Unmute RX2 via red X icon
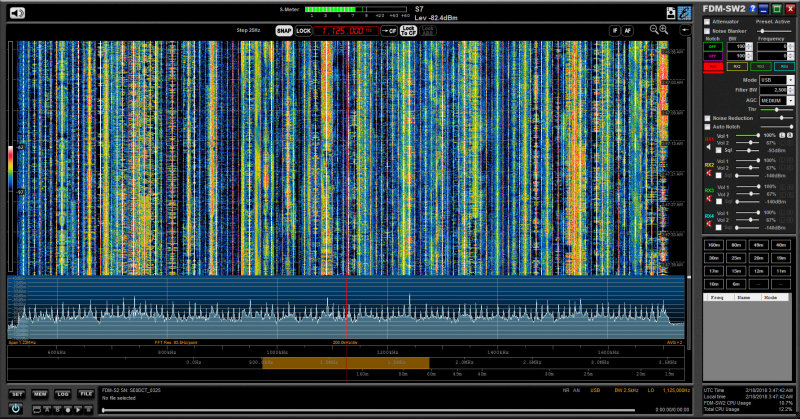 click(709, 173)
